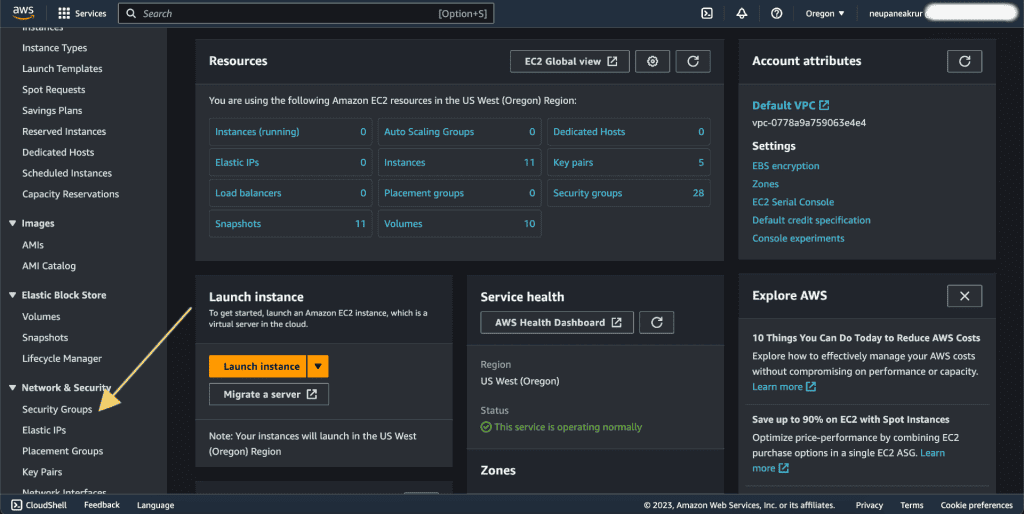Refresh the Resources panel
This screenshot has height=514, width=1024.
[x=693, y=61]
